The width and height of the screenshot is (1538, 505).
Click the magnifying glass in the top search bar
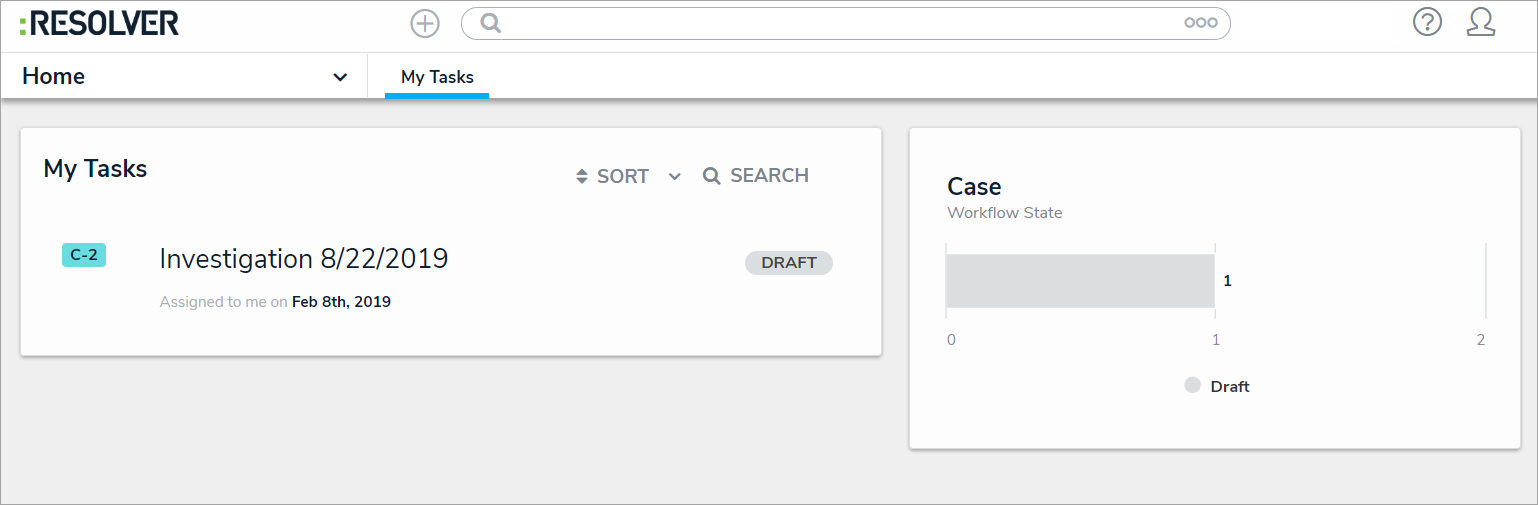(490, 23)
